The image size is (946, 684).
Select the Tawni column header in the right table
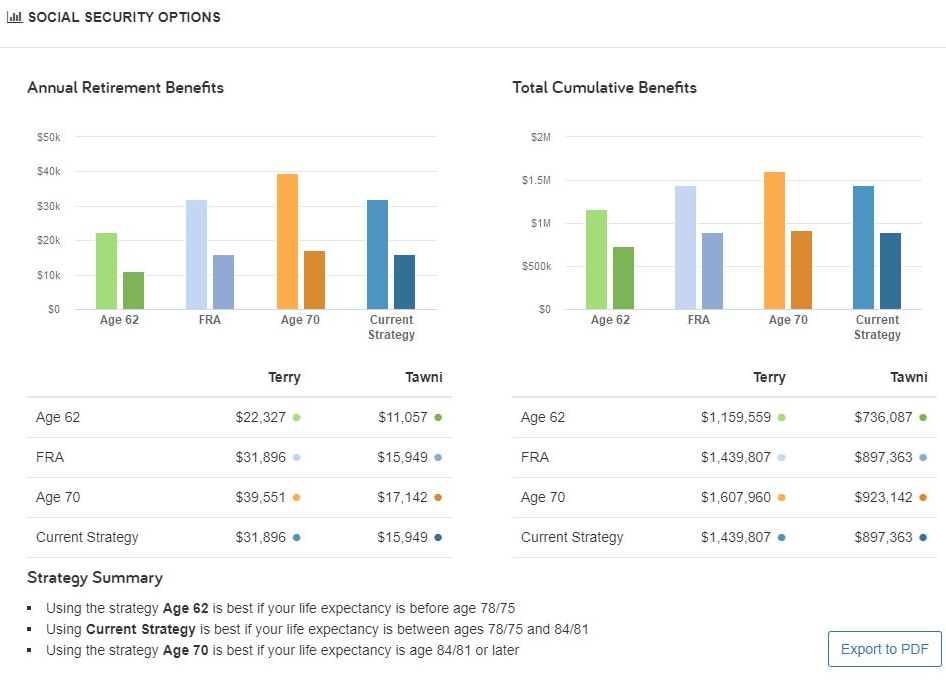[x=909, y=377]
